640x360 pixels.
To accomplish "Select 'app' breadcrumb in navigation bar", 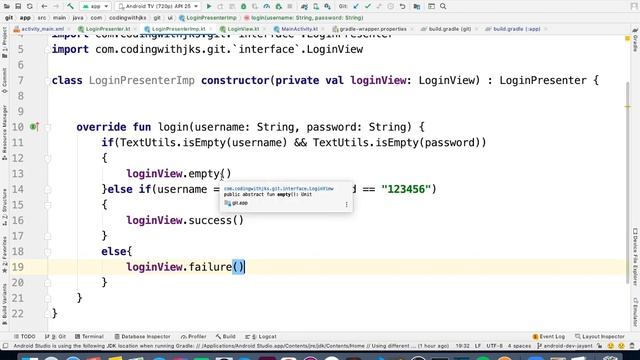I will tap(25, 18).
